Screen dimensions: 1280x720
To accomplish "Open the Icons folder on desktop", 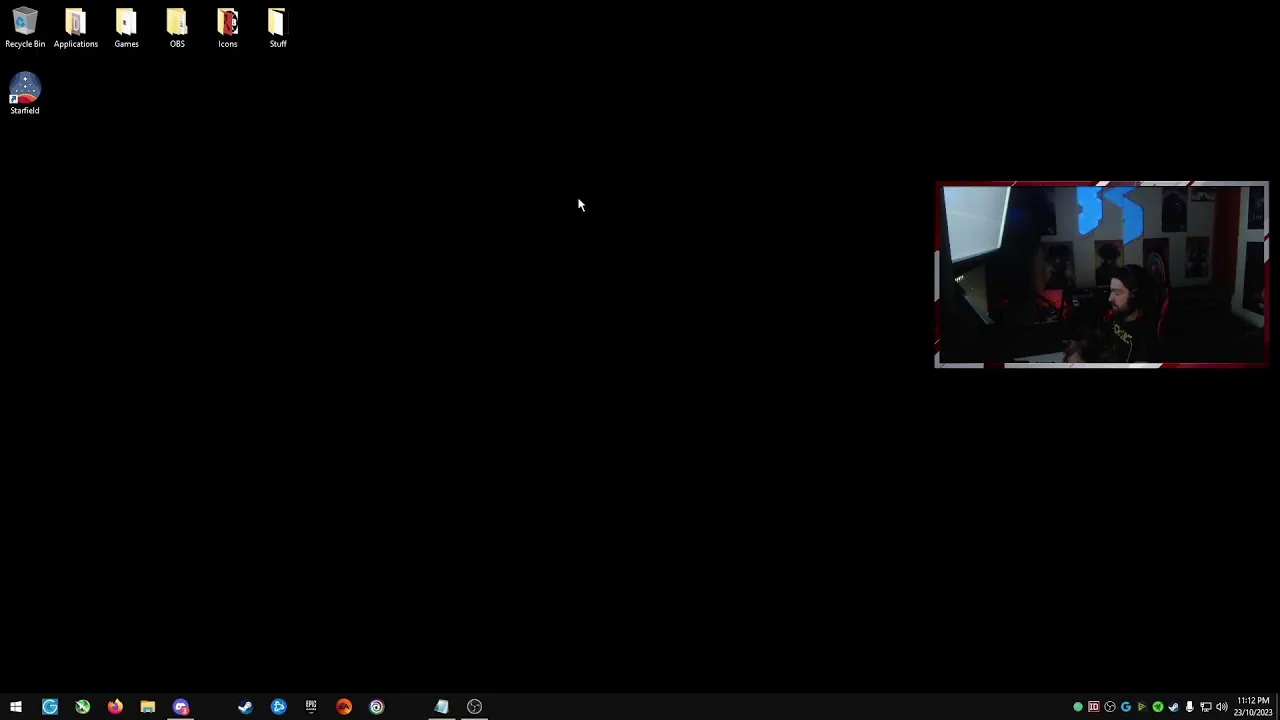I will point(228,28).
